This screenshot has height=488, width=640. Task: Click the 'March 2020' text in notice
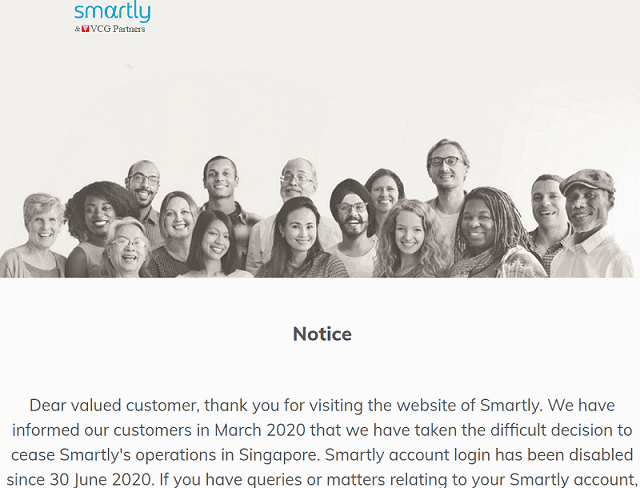point(260,430)
